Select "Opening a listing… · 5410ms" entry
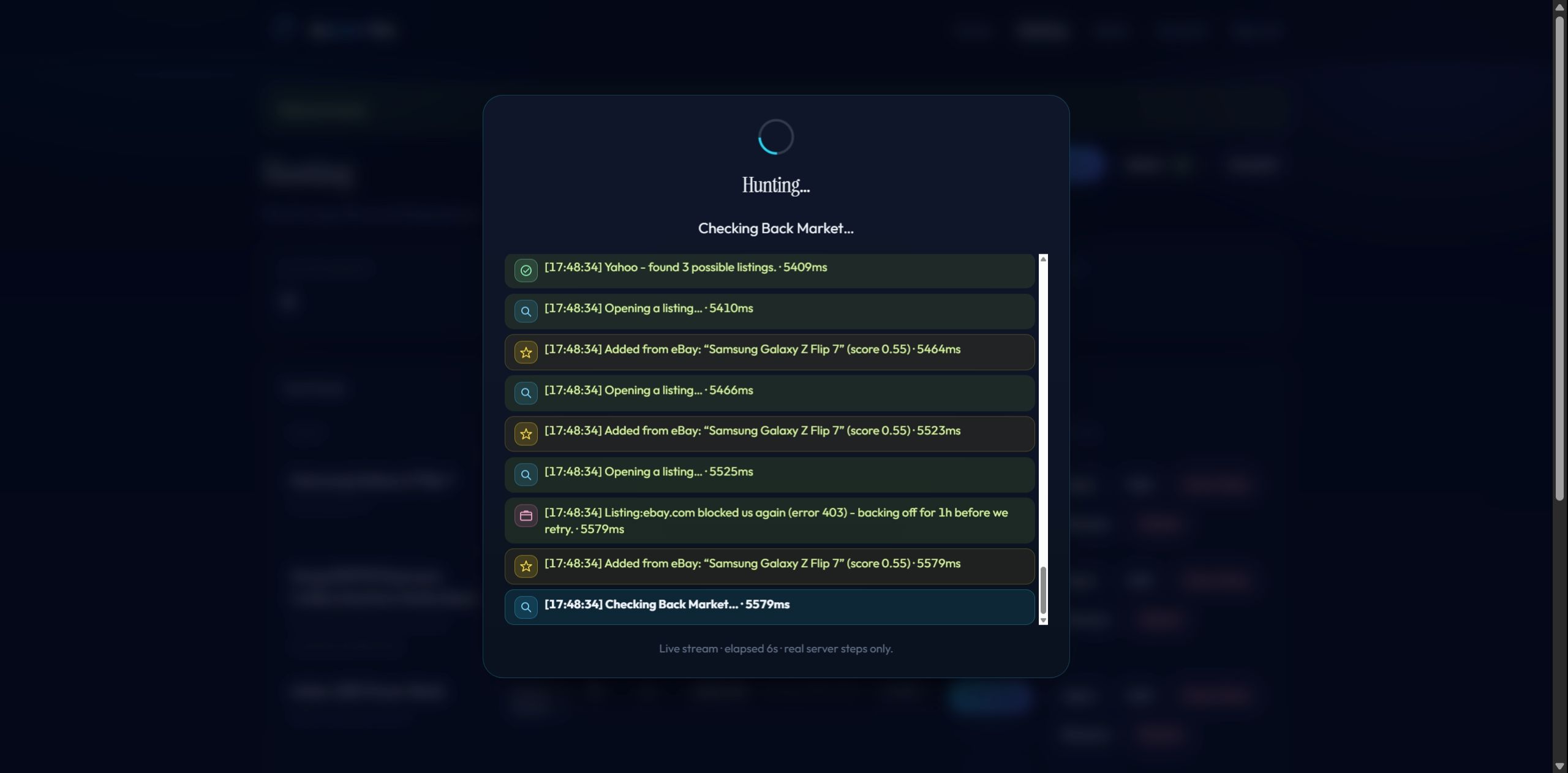 [769, 311]
